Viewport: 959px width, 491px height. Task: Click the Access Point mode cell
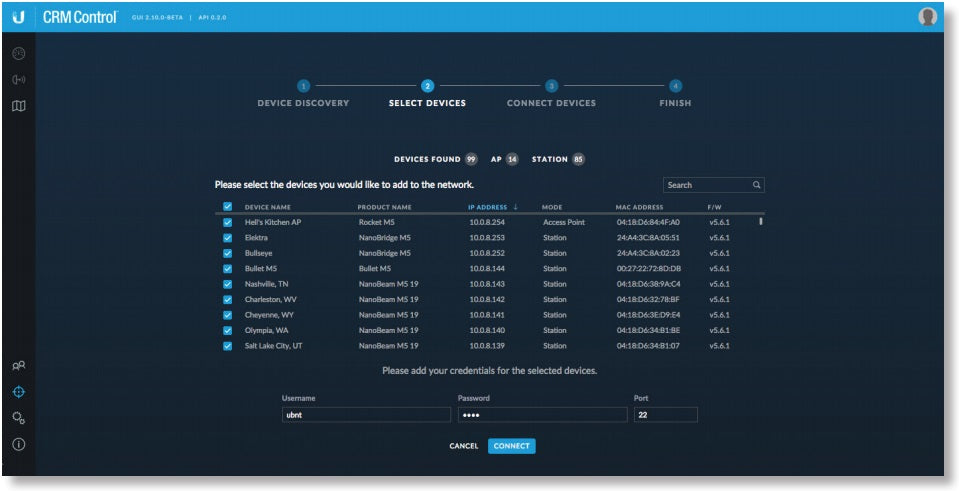(x=564, y=223)
